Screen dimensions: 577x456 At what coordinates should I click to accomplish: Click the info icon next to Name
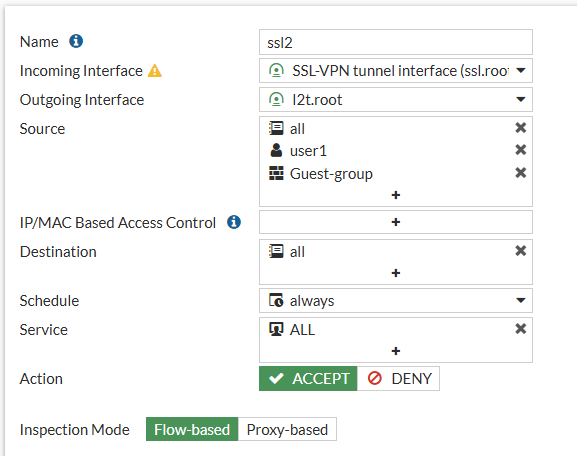point(76,41)
